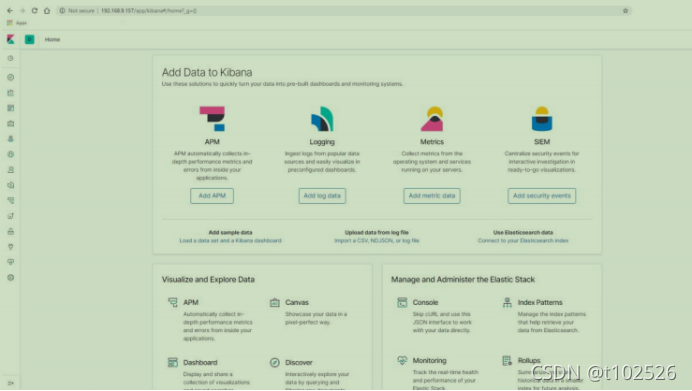692x391 pixels.
Task: Open Visualize chart icon in sidebar
Action: click(x=11, y=93)
